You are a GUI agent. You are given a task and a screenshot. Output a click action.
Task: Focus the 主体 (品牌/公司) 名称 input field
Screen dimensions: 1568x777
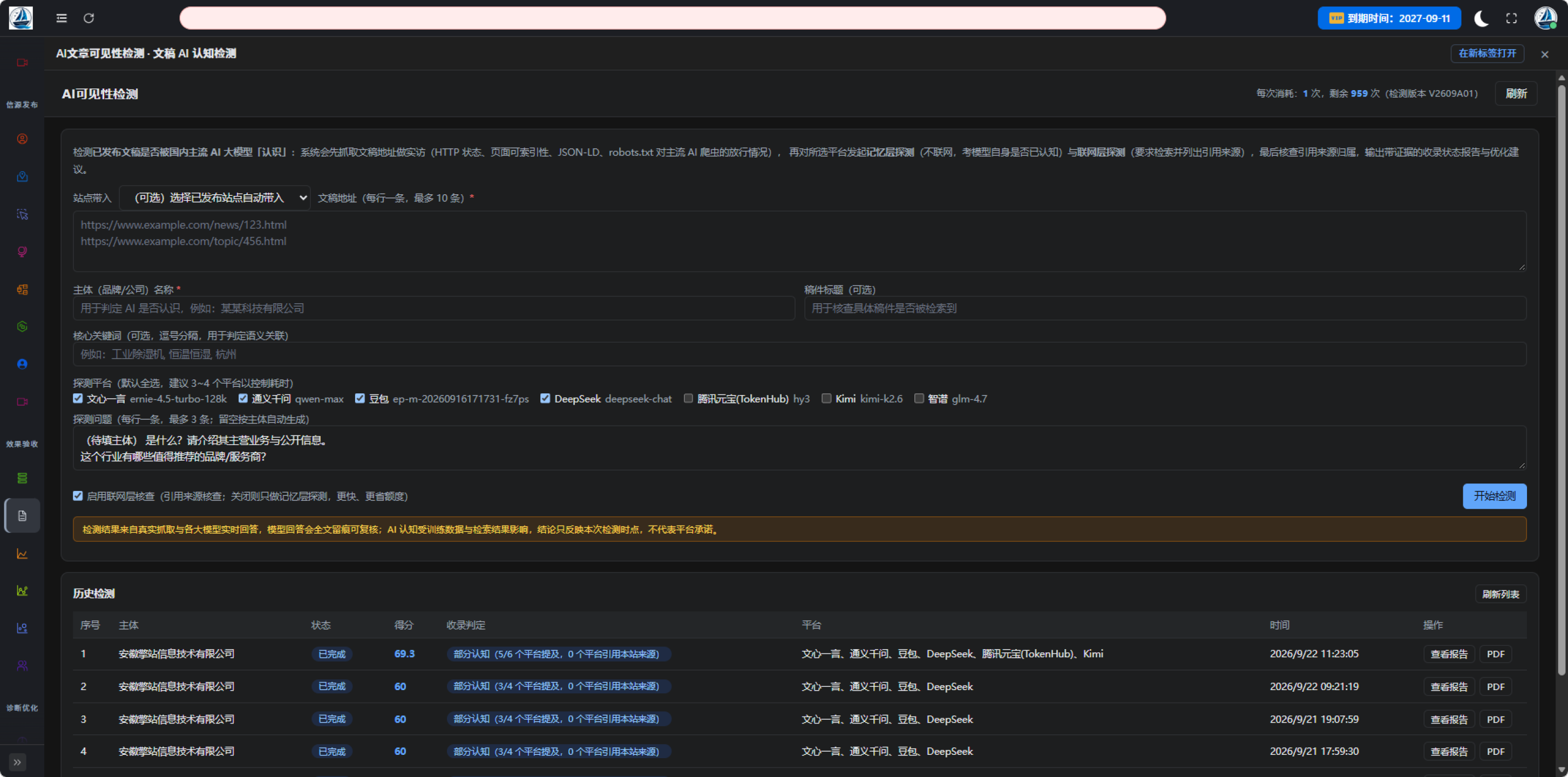[x=434, y=309]
